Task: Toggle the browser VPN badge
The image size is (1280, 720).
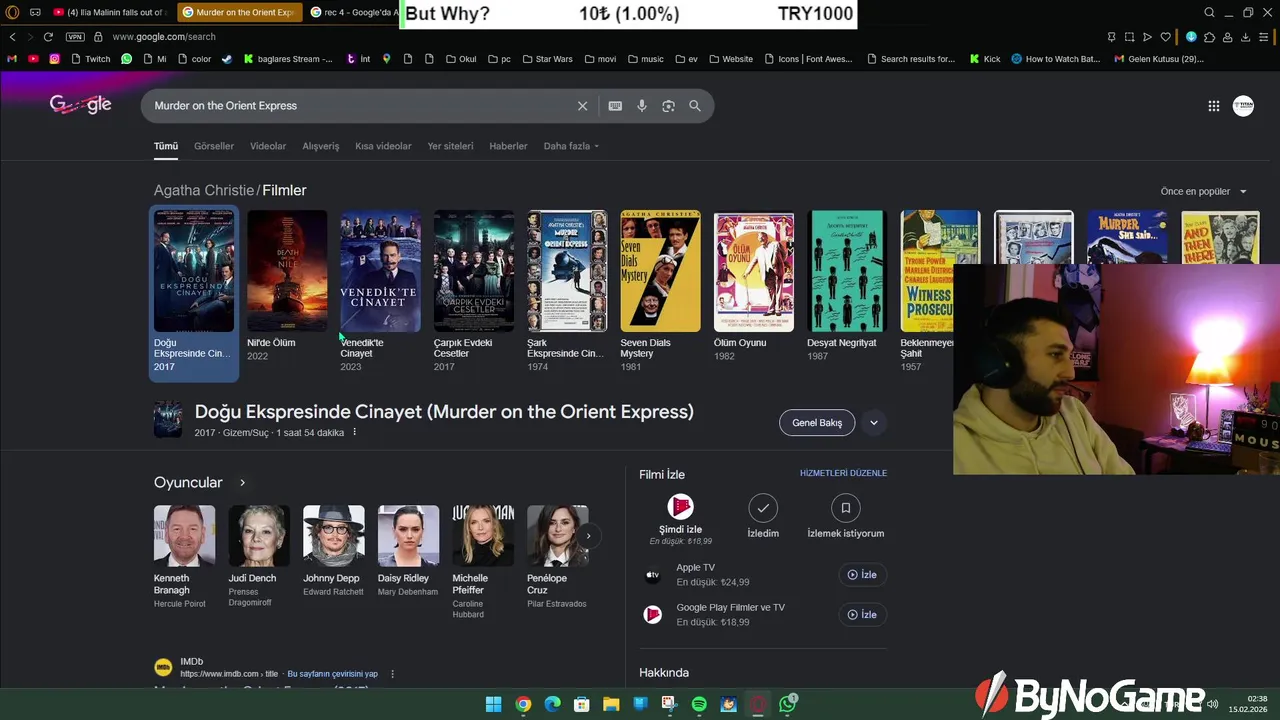Action: pyautogui.click(x=75, y=37)
